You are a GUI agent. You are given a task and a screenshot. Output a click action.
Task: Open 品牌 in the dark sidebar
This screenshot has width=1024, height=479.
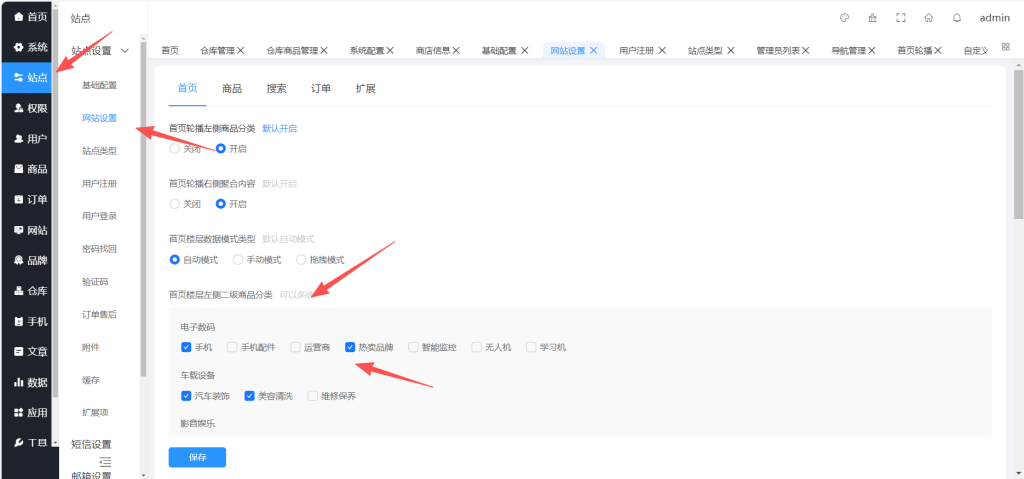(30, 260)
